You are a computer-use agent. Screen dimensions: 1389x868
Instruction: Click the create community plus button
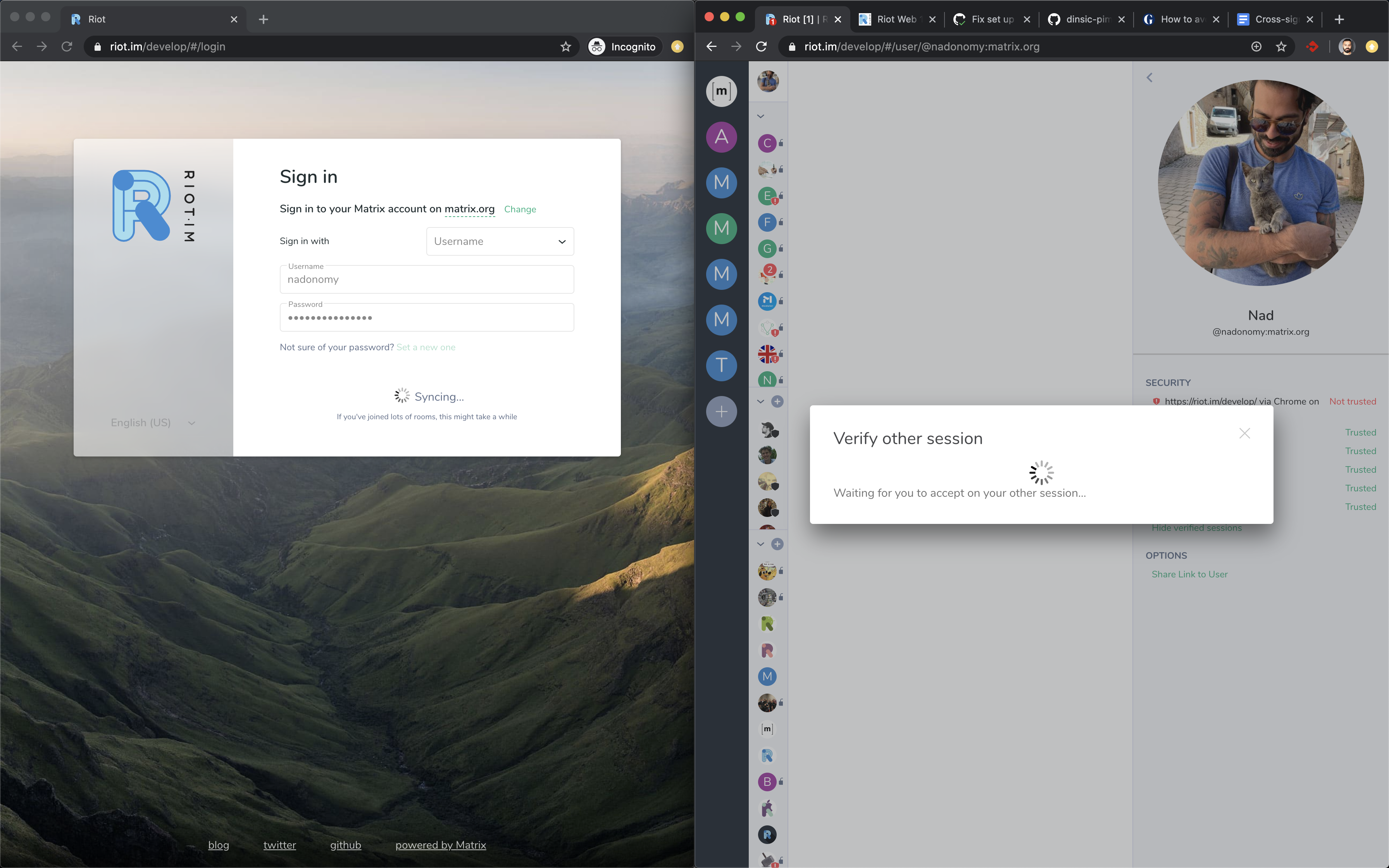coord(722,411)
